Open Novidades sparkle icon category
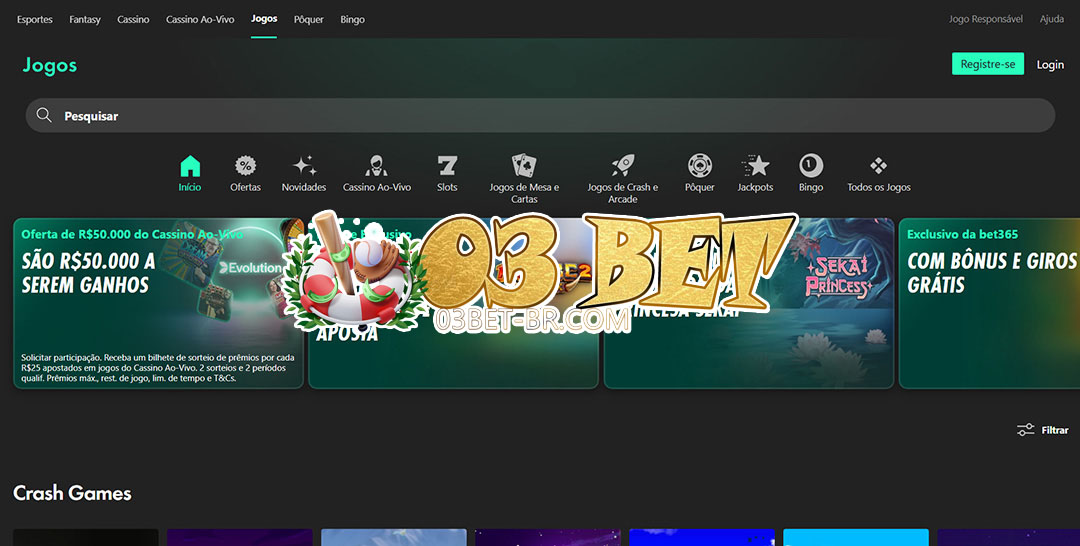1080x546 pixels. pyautogui.click(x=304, y=167)
